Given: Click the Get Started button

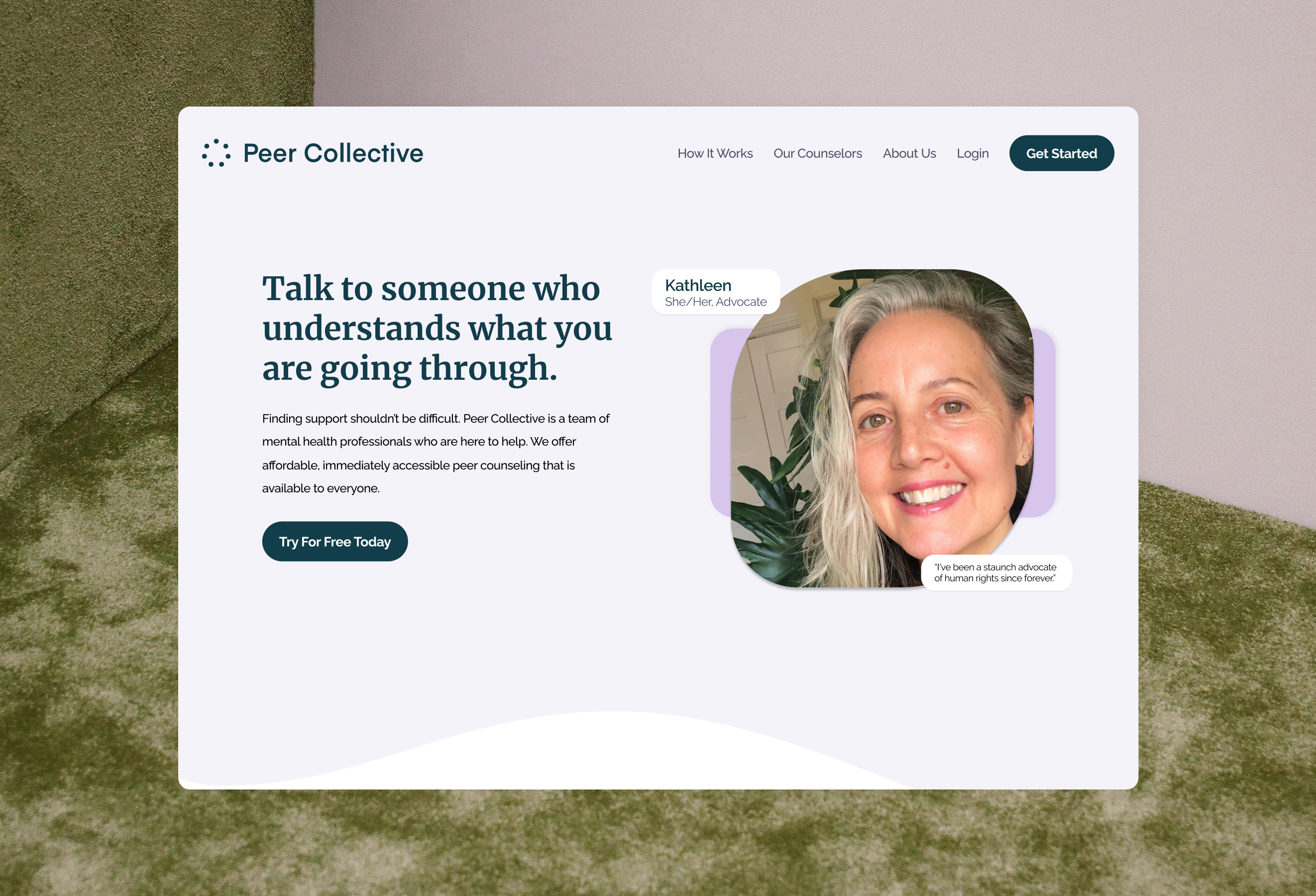Looking at the screenshot, I should coord(1062,153).
